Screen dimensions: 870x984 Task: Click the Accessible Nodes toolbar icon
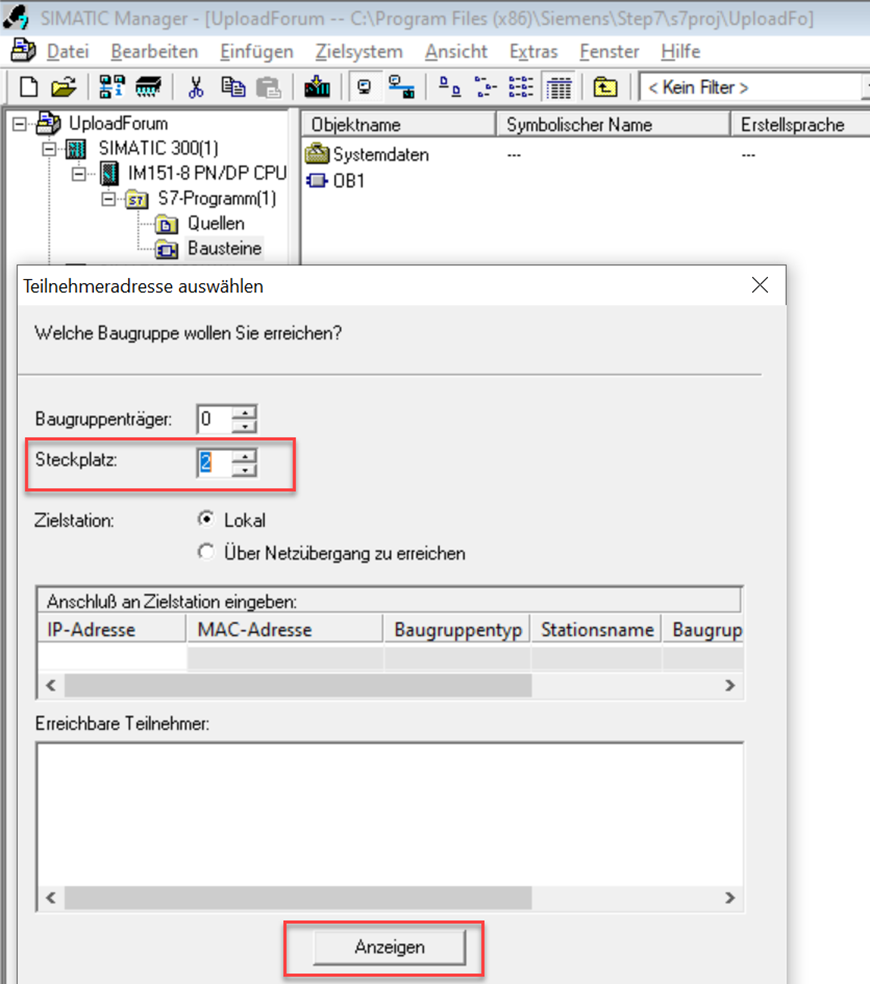[x=112, y=87]
